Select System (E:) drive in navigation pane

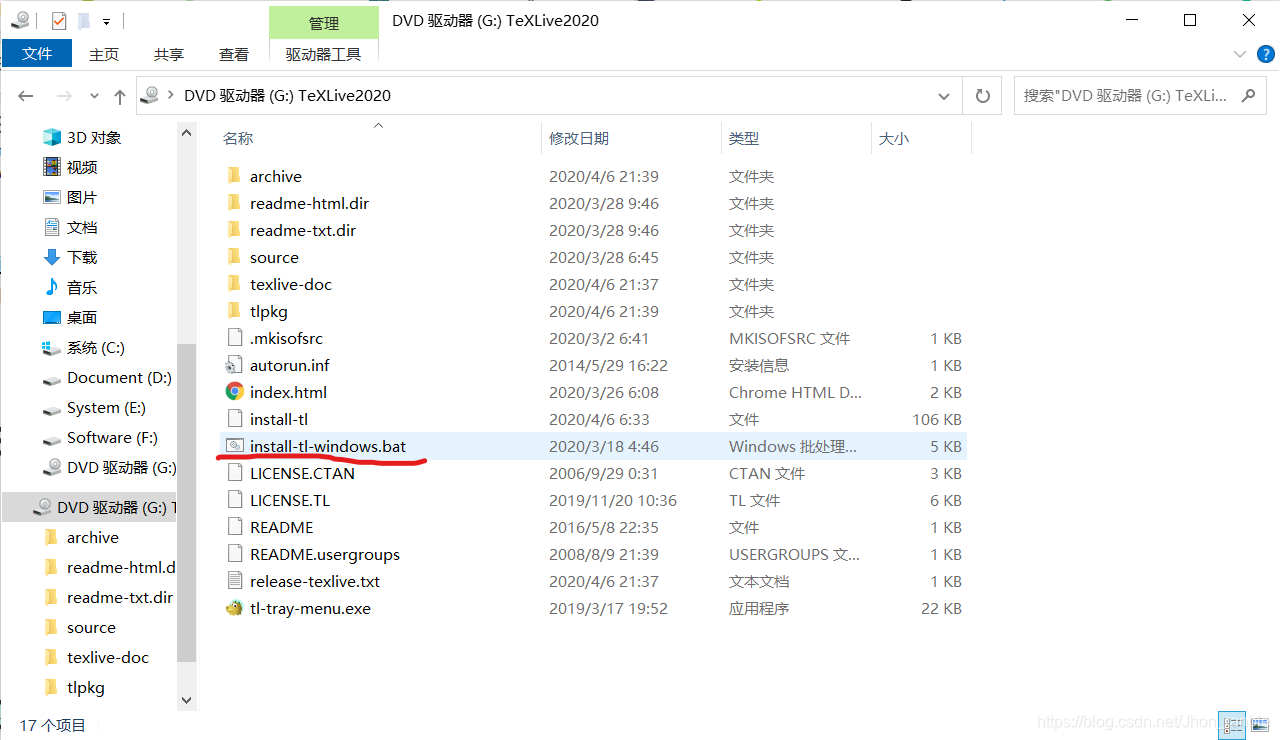point(106,407)
